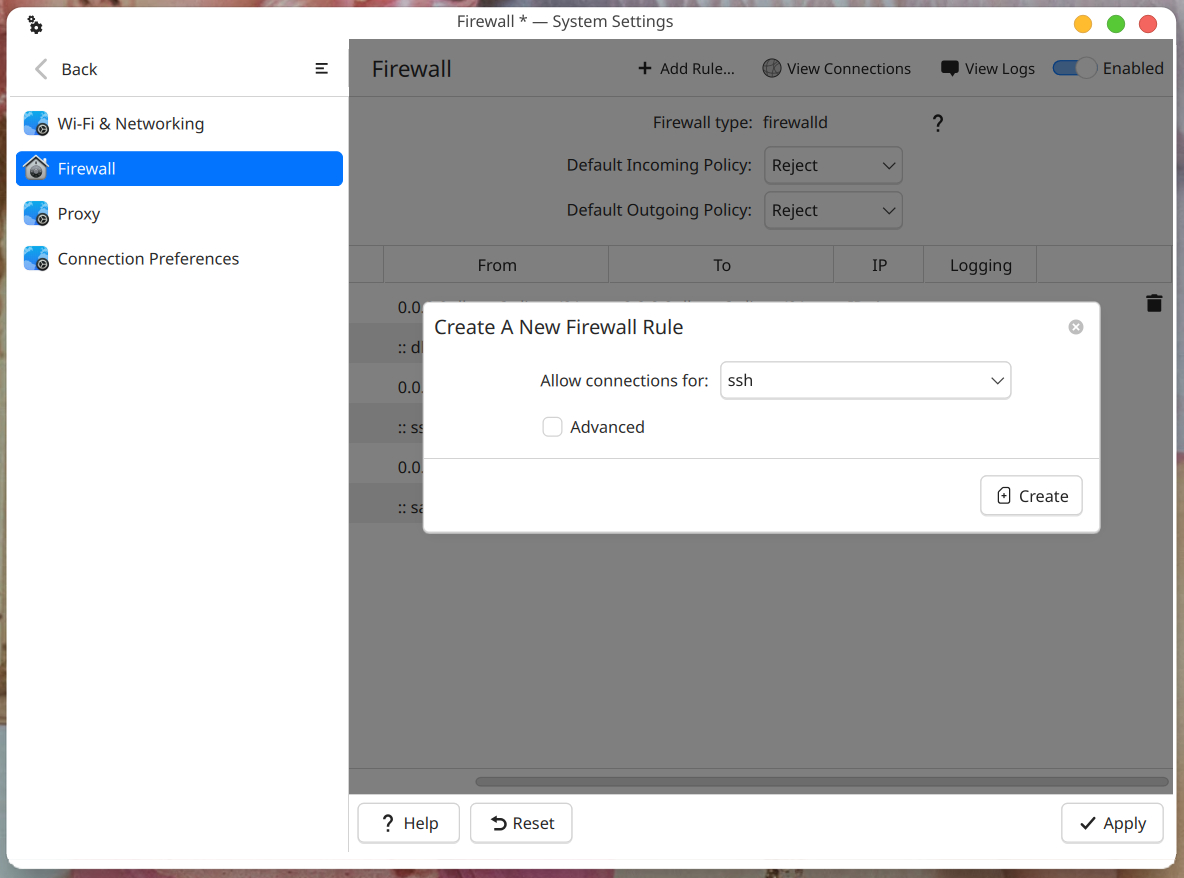Viewport: 1184px width, 878px height.
Task: Click the gear icon in title bar
Action: tap(35, 24)
